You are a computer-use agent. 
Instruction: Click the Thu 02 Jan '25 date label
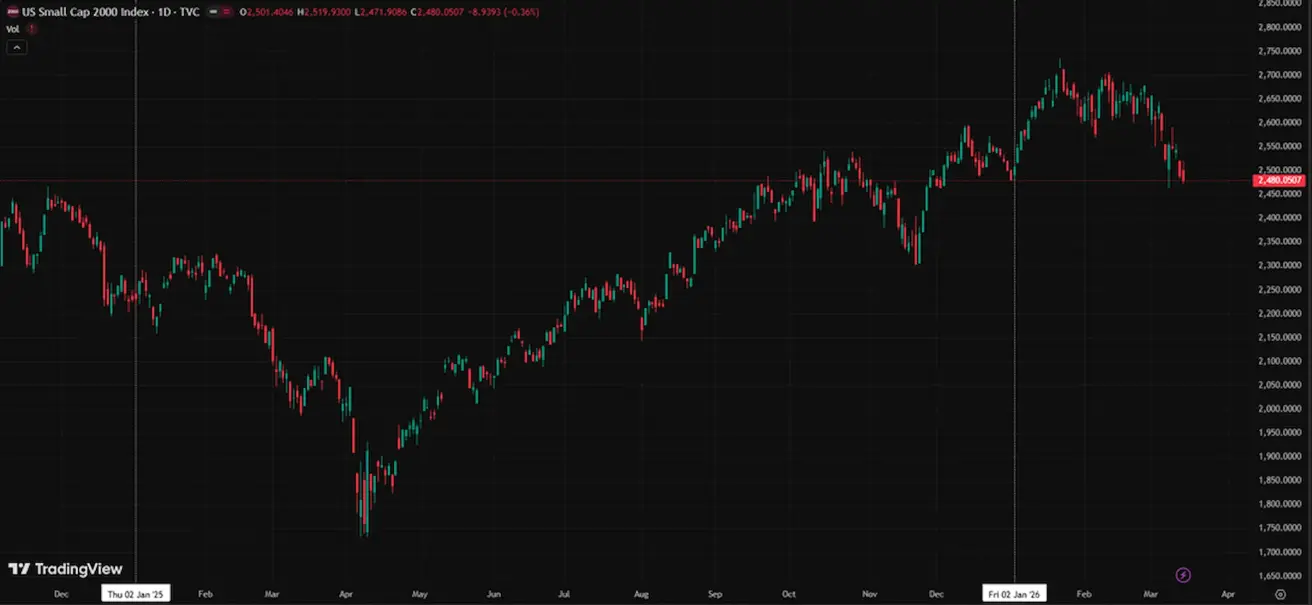[x=137, y=593]
